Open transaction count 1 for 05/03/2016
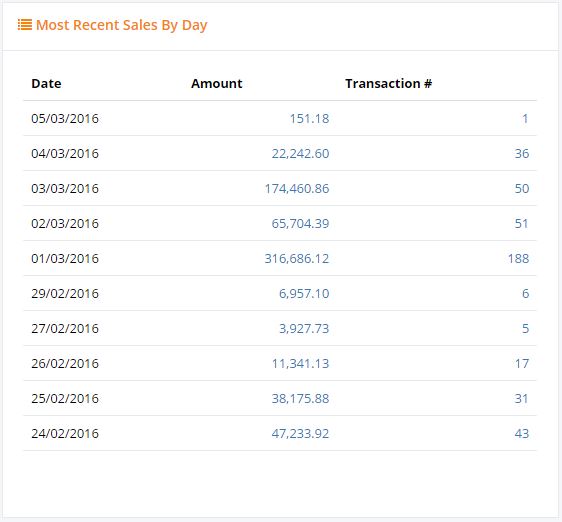Screen dimensions: 562x522 click(x=525, y=119)
